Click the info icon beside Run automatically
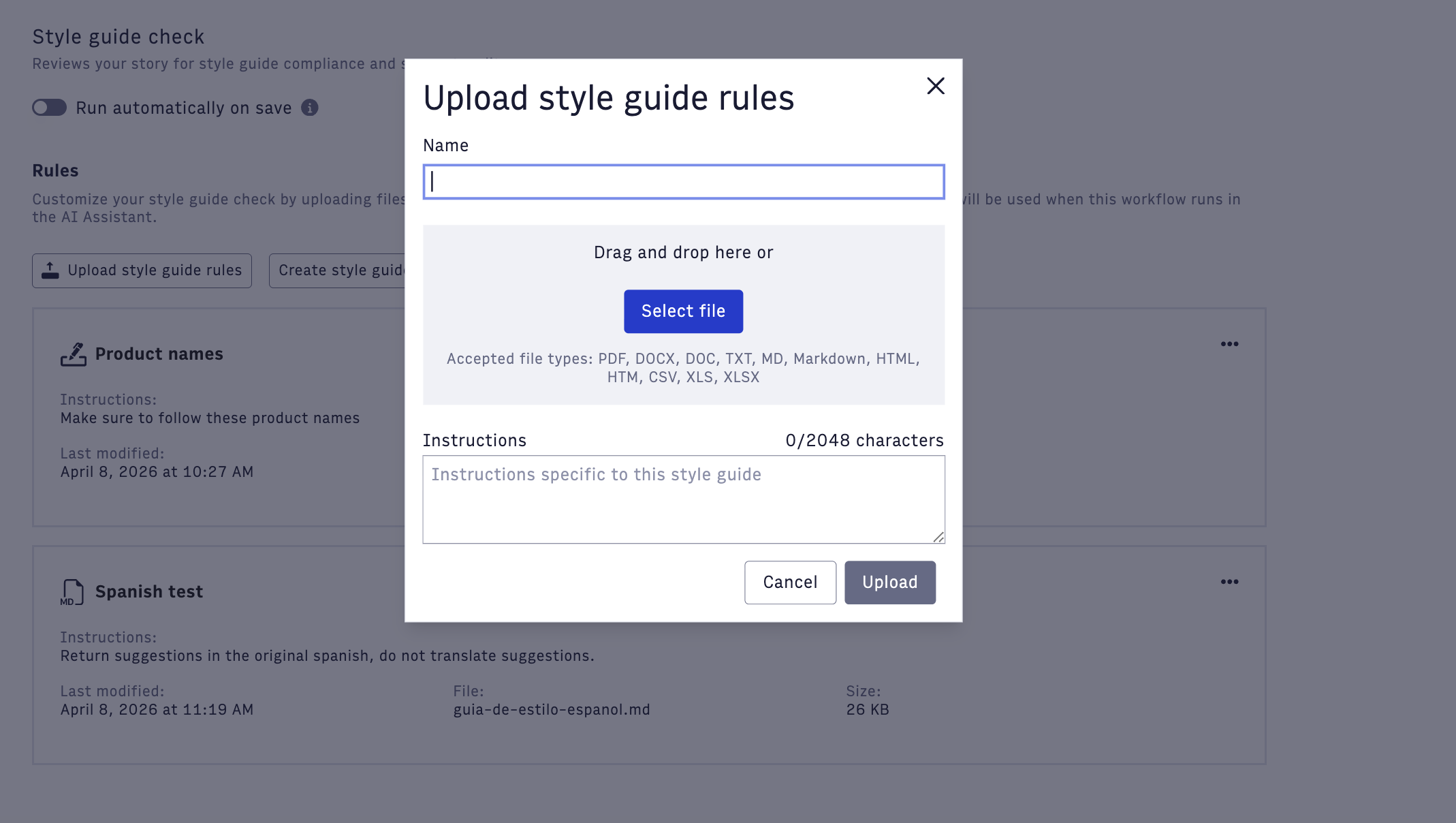This screenshot has height=823, width=1456. (310, 108)
